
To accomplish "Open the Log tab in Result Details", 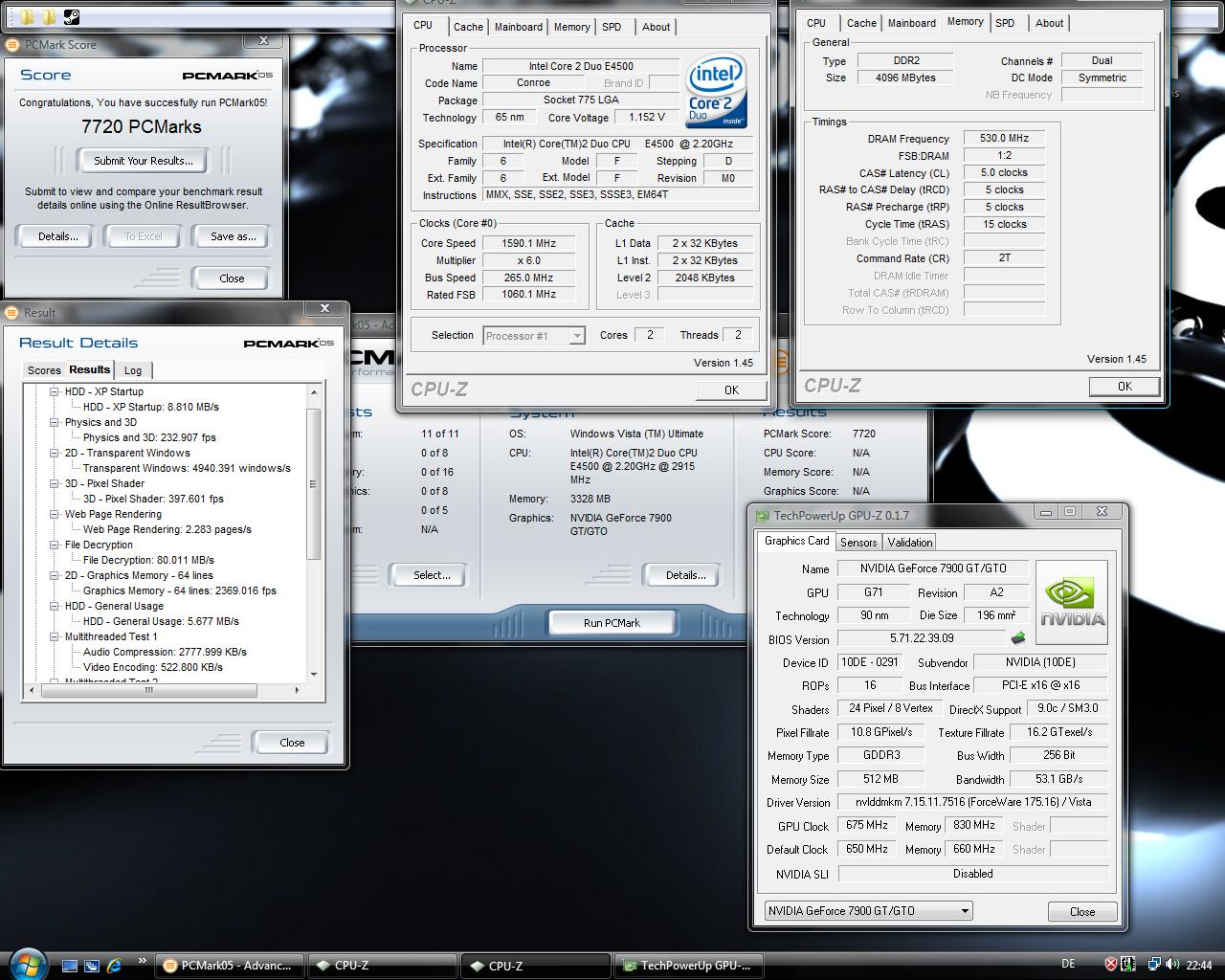I will point(133,370).
